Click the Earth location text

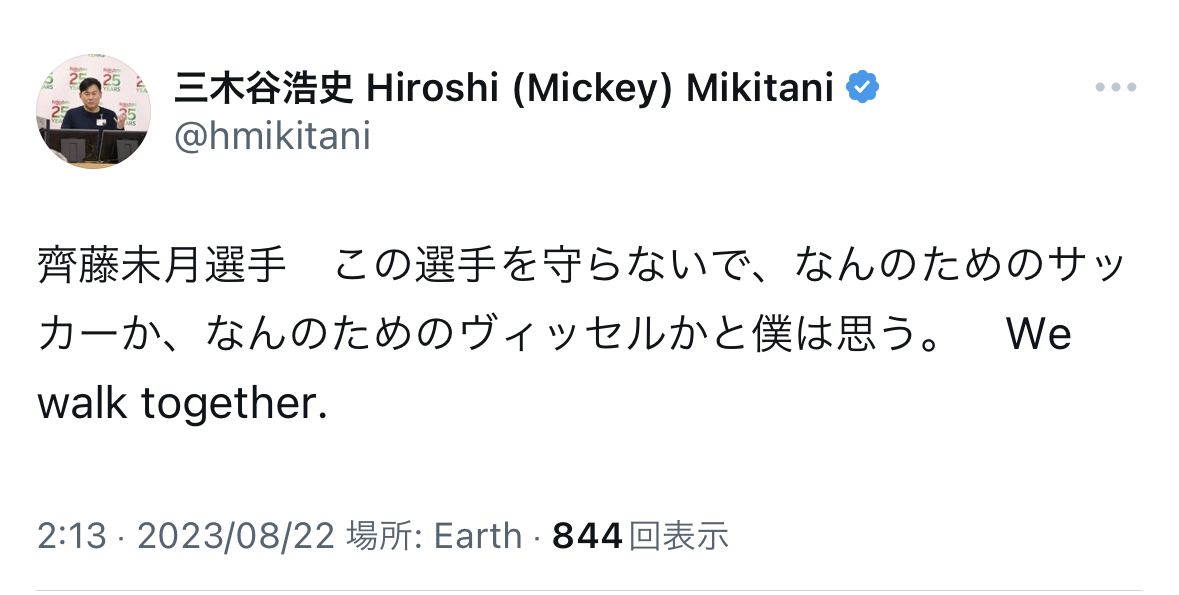(477, 536)
